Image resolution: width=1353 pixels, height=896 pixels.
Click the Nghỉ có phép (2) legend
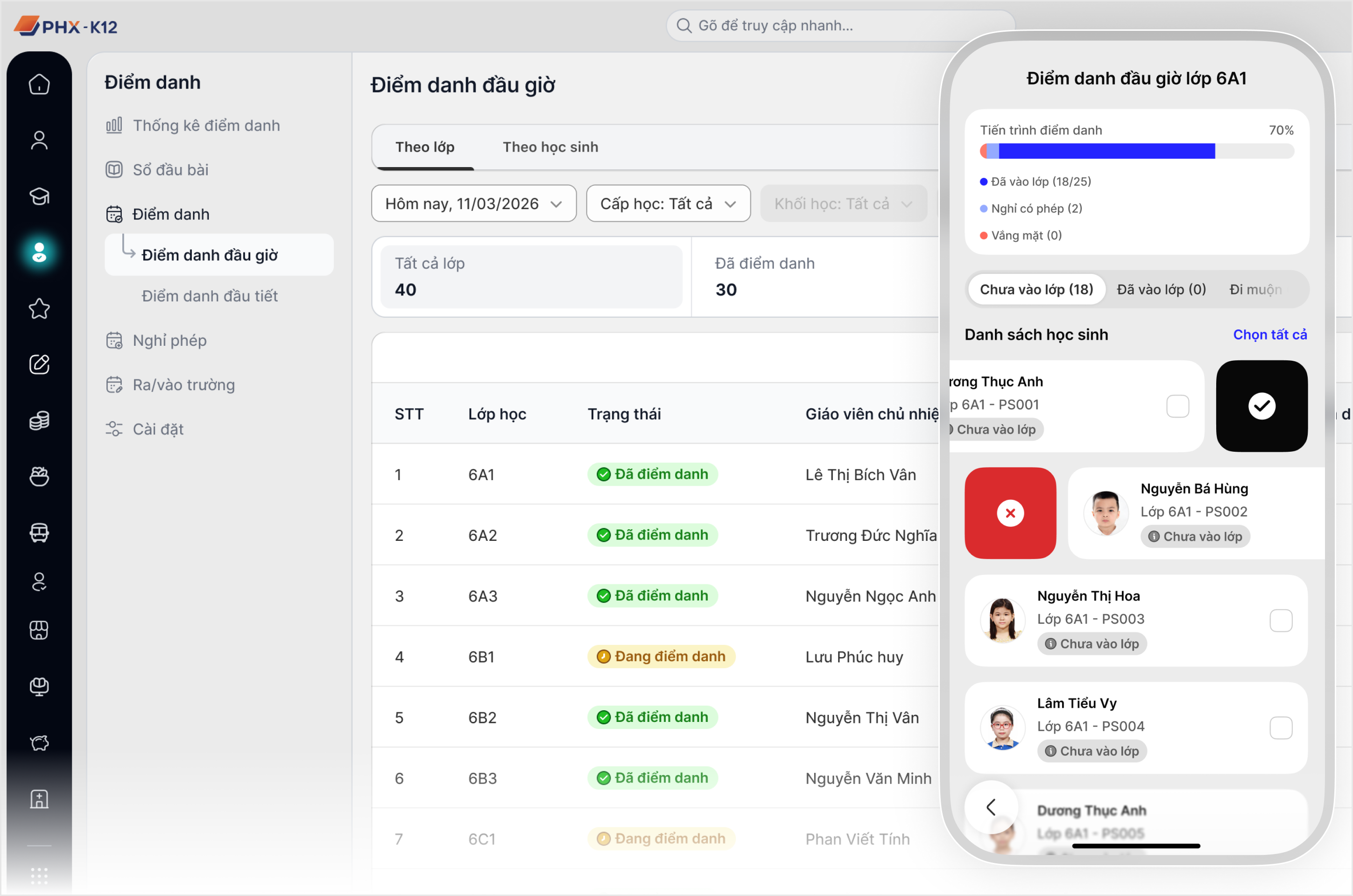click(1031, 208)
